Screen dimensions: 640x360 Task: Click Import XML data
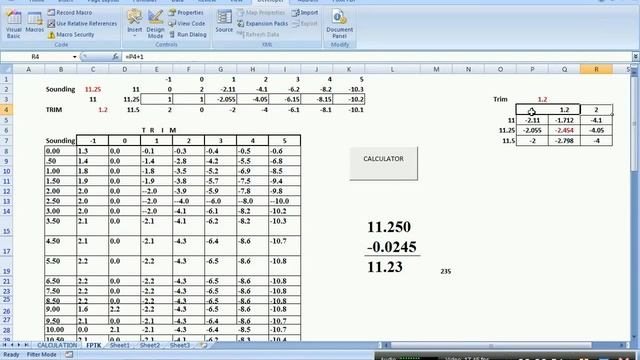click(305, 13)
